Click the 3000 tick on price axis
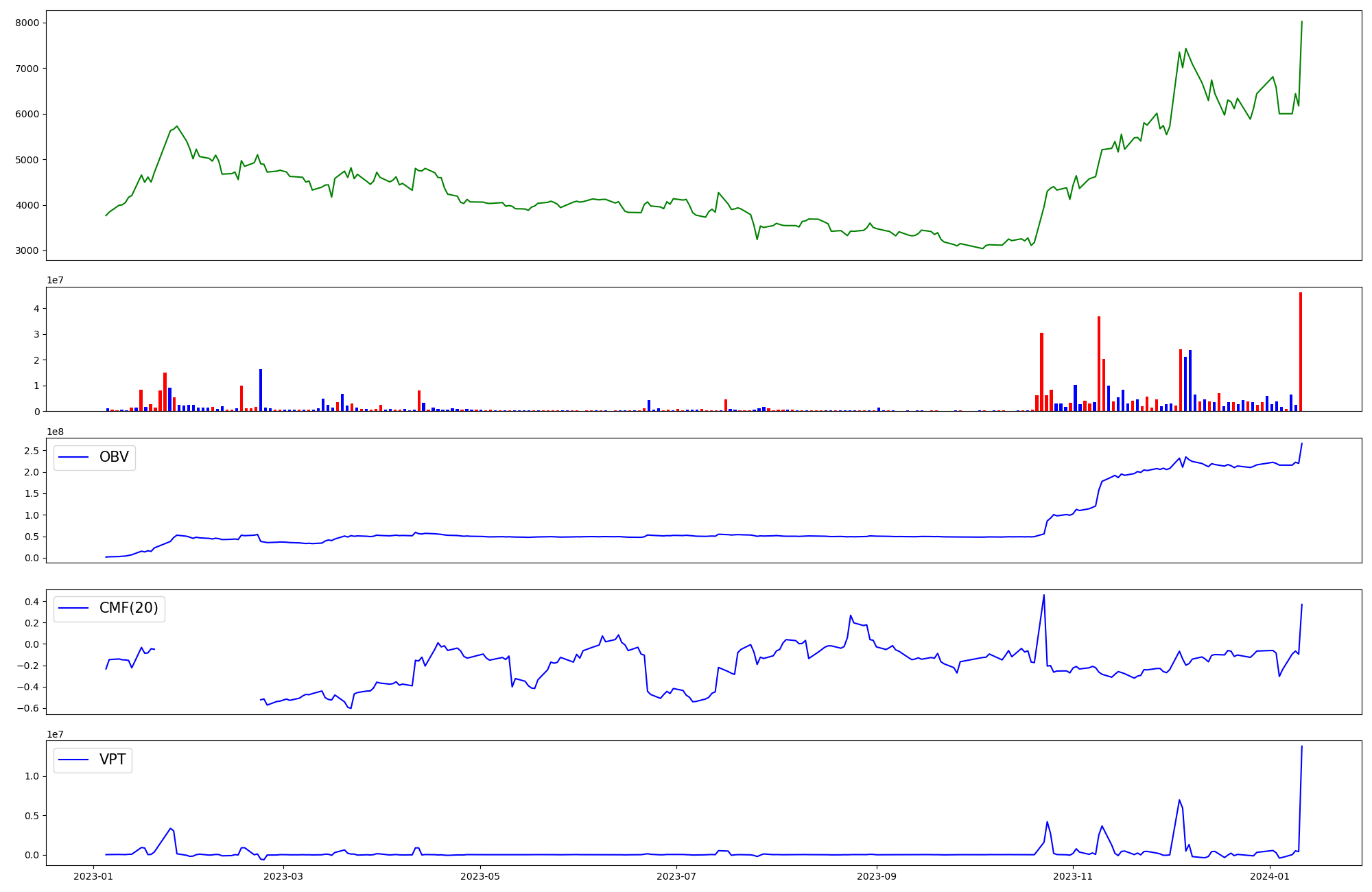Image resolution: width=1372 pixels, height=892 pixels. [26, 251]
